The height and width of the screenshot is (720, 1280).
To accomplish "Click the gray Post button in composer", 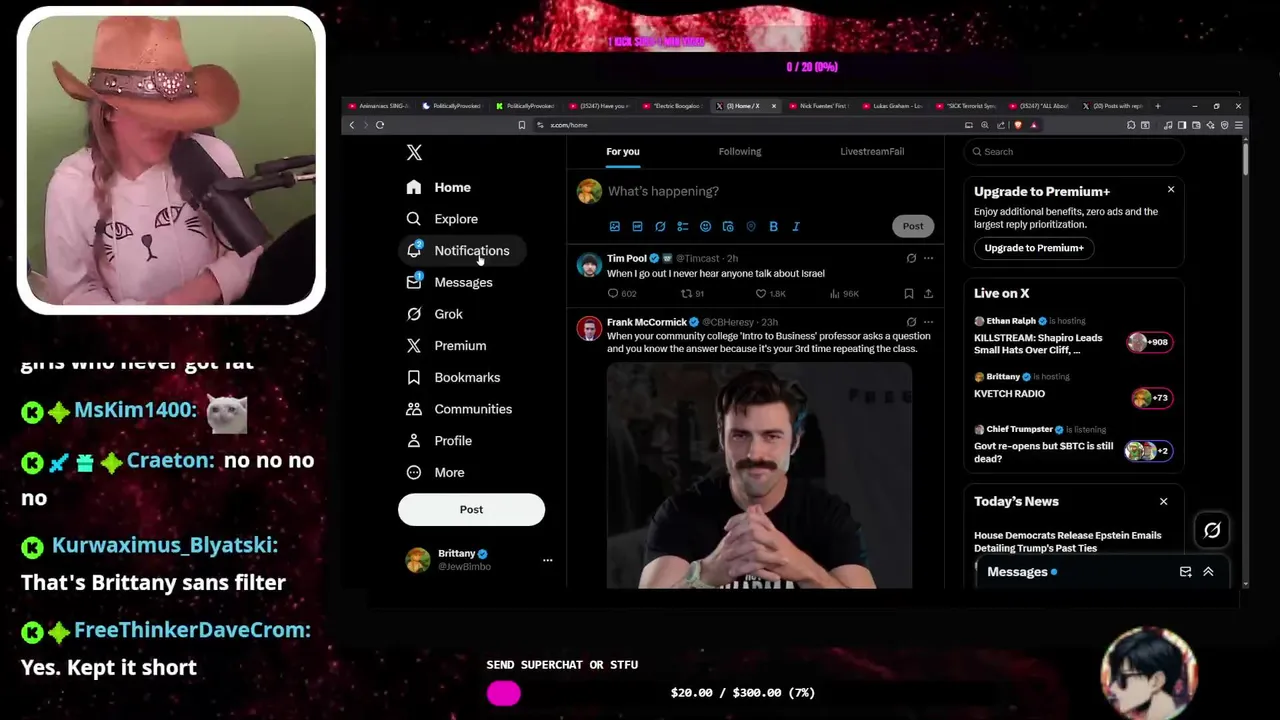I will [x=913, y=226].
